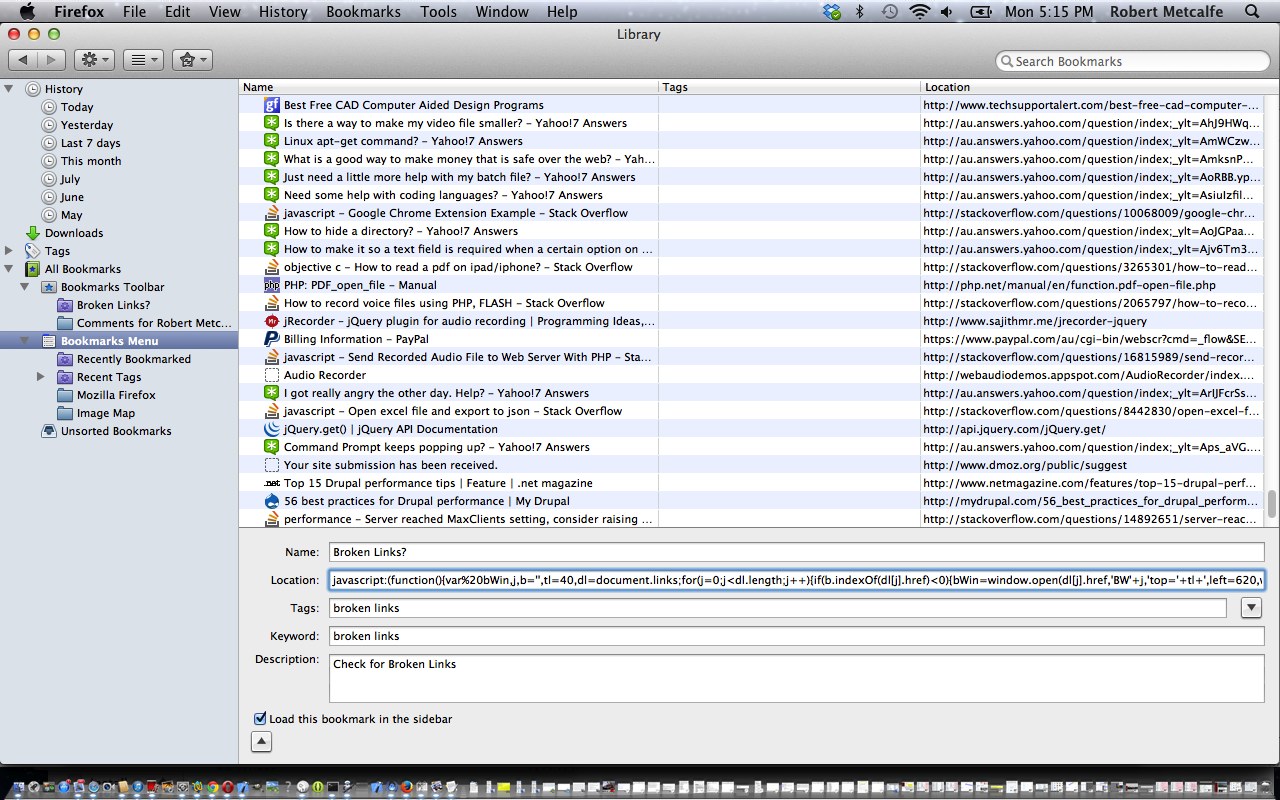This screenshot has width=1280, height=800.
Task: Open Downloads via green arrow icon
Action: point(33,233)
